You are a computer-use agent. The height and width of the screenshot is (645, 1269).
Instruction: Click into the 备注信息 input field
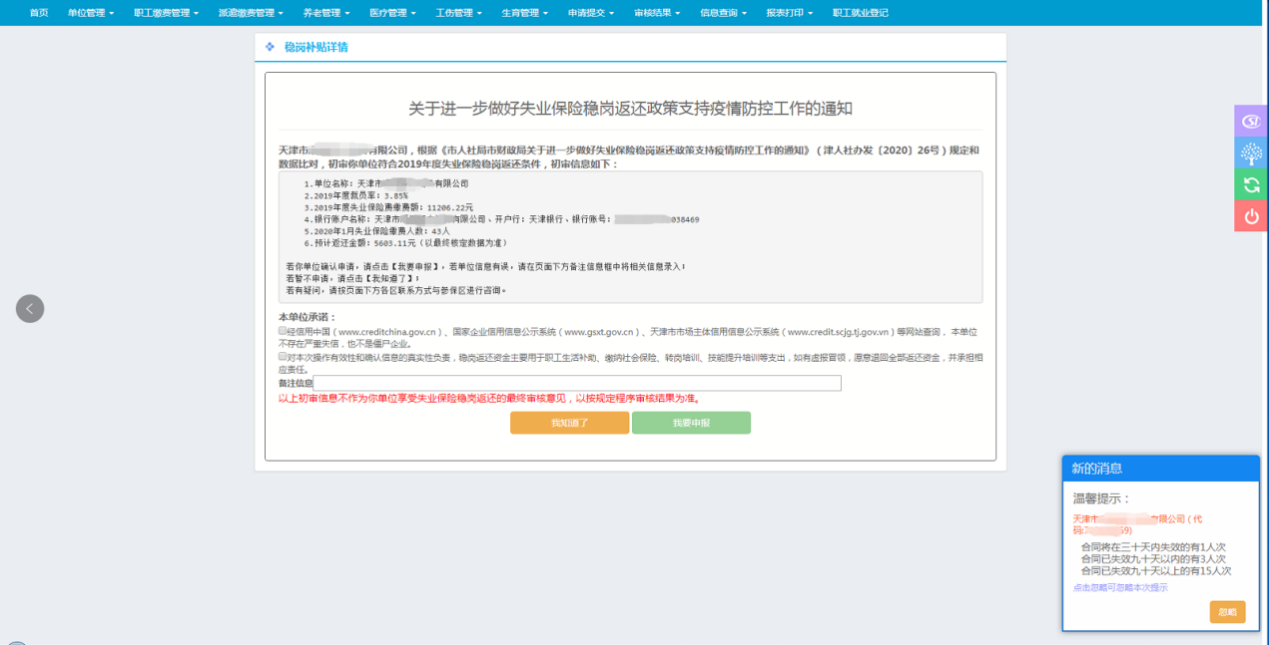tap(577, 383)
